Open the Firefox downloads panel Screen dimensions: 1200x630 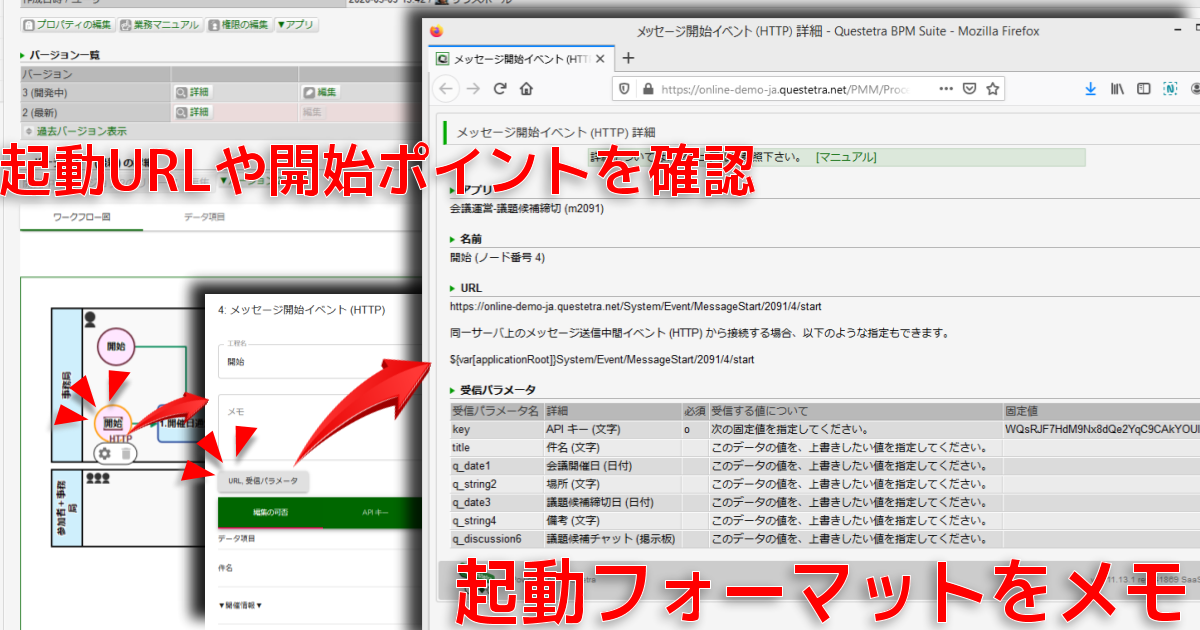[1090, 88]
